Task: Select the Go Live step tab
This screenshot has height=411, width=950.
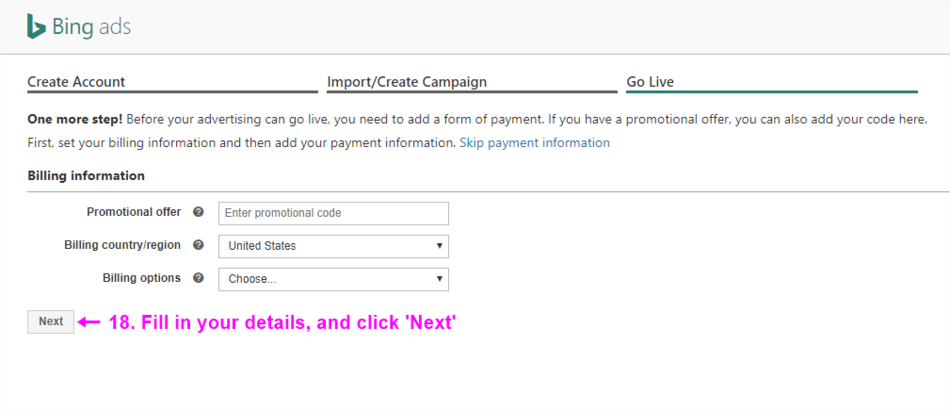Action: [651, 82]
